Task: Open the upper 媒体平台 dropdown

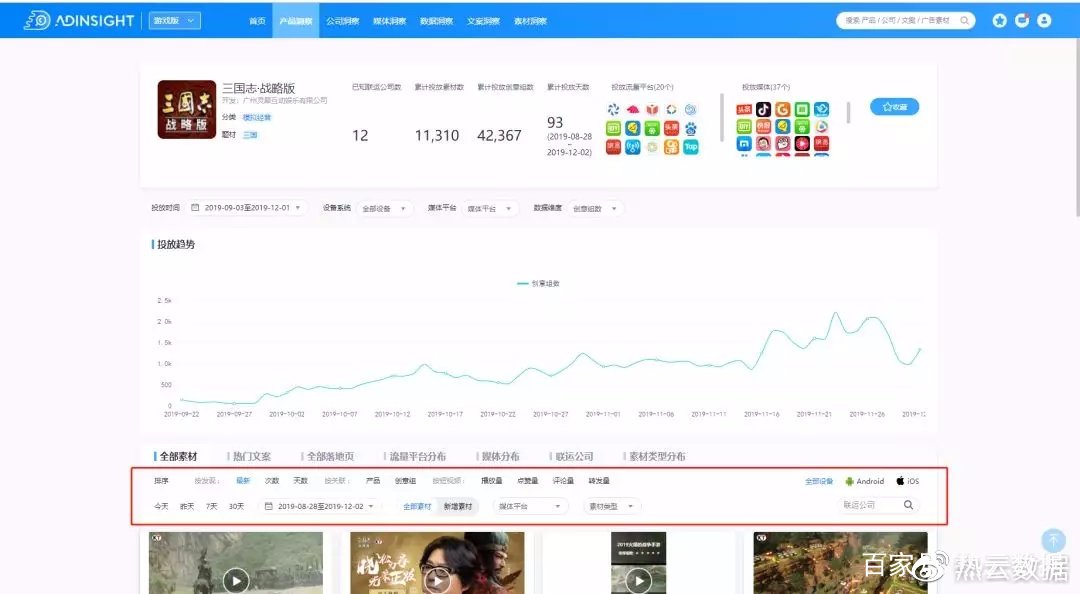Action: [490, 208]
